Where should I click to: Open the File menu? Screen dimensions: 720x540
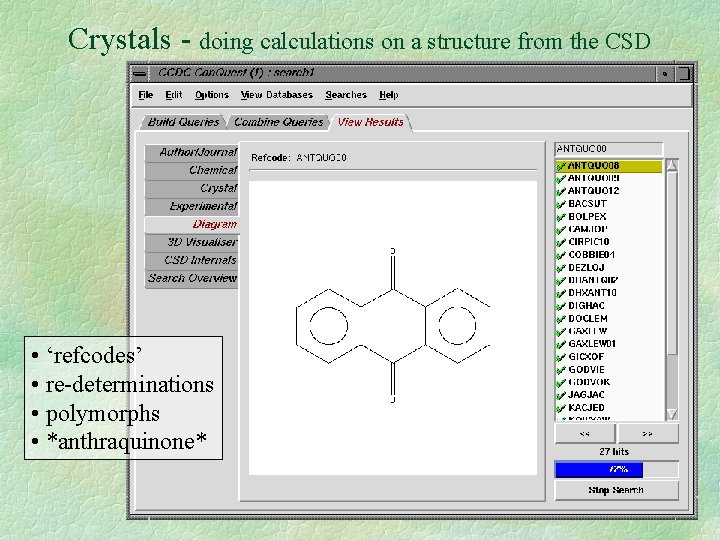[146, 95]
